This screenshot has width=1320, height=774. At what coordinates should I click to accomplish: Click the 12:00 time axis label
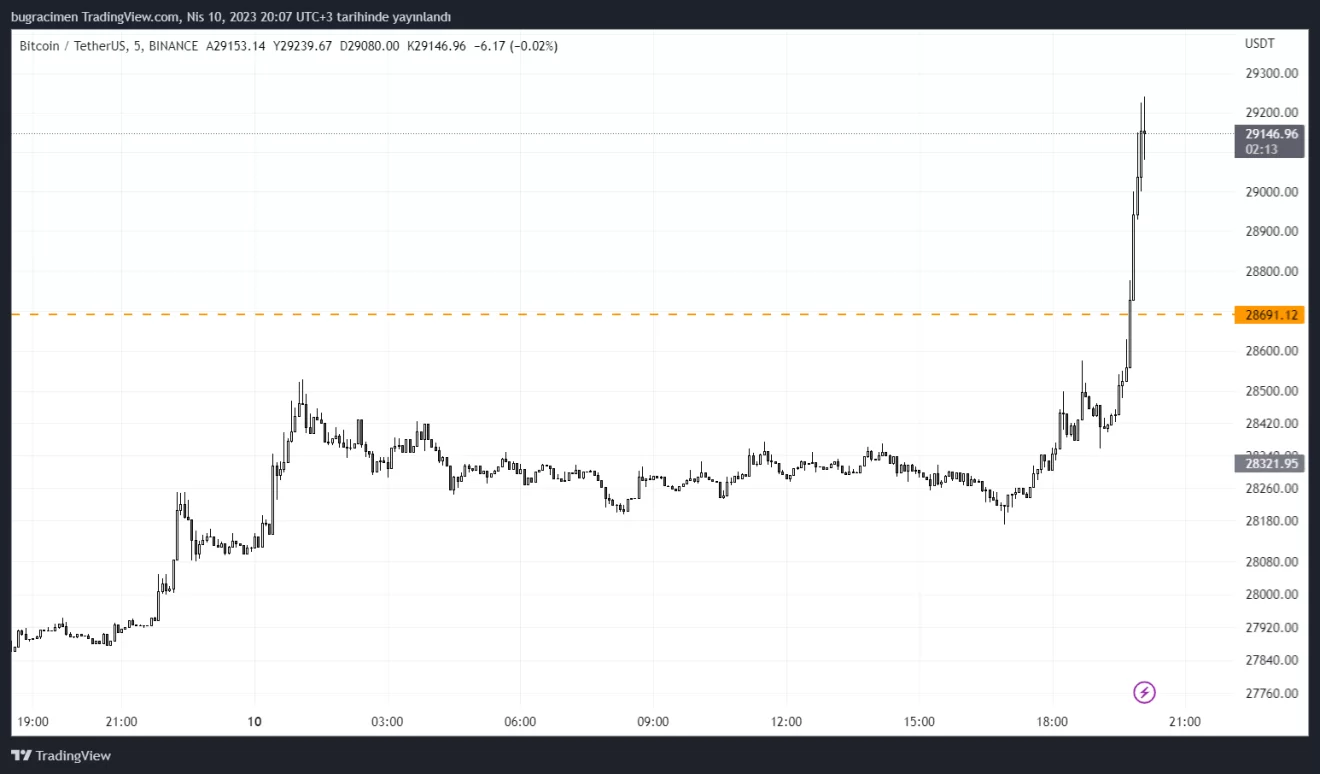coord(786,721)
